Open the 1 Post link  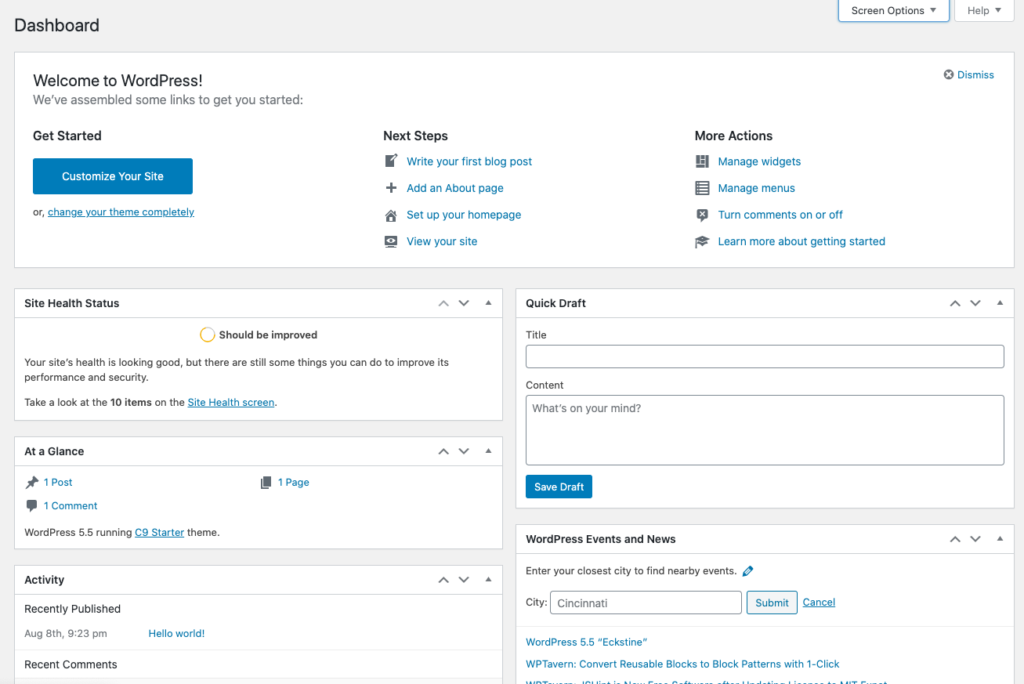pyautogui.click(x=57, y=482)
